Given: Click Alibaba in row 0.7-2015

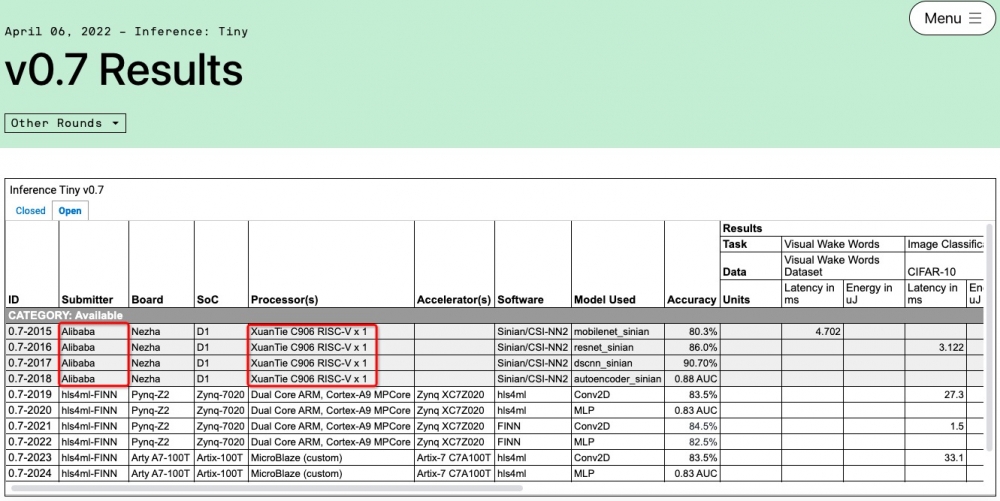Looking at the screenshot, I should pyautogui.click(x=78, y=331).
